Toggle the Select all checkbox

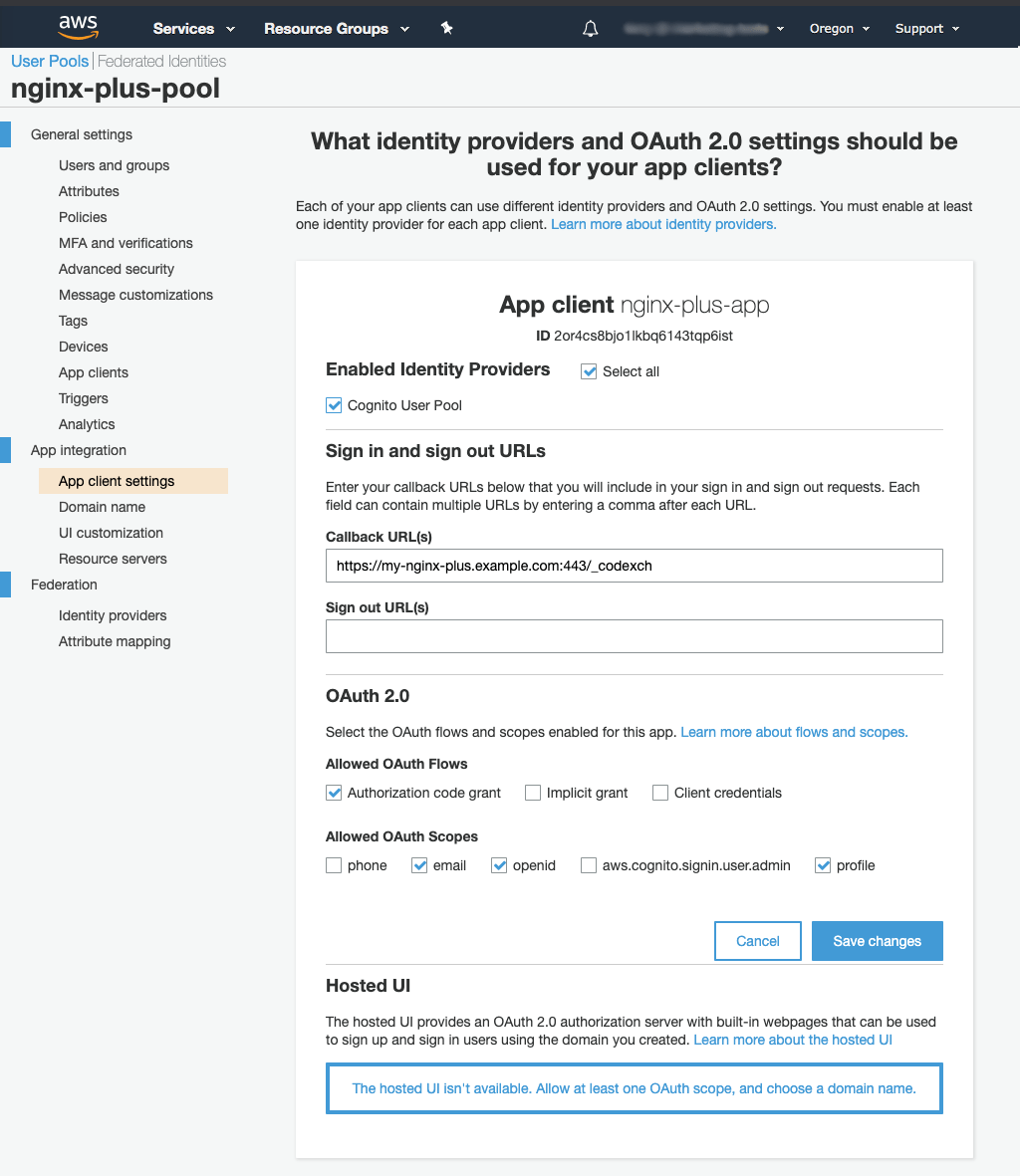pyautogui.click(x=590, y=371)
